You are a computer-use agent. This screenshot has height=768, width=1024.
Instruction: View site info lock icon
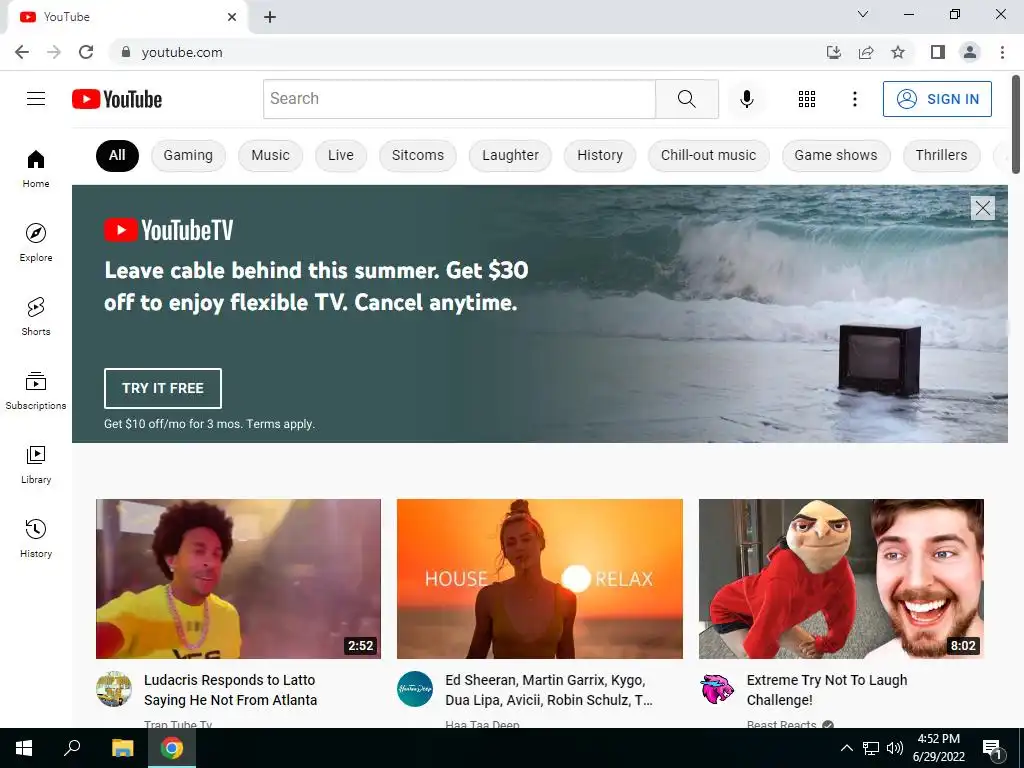click(x=126, y=52)
